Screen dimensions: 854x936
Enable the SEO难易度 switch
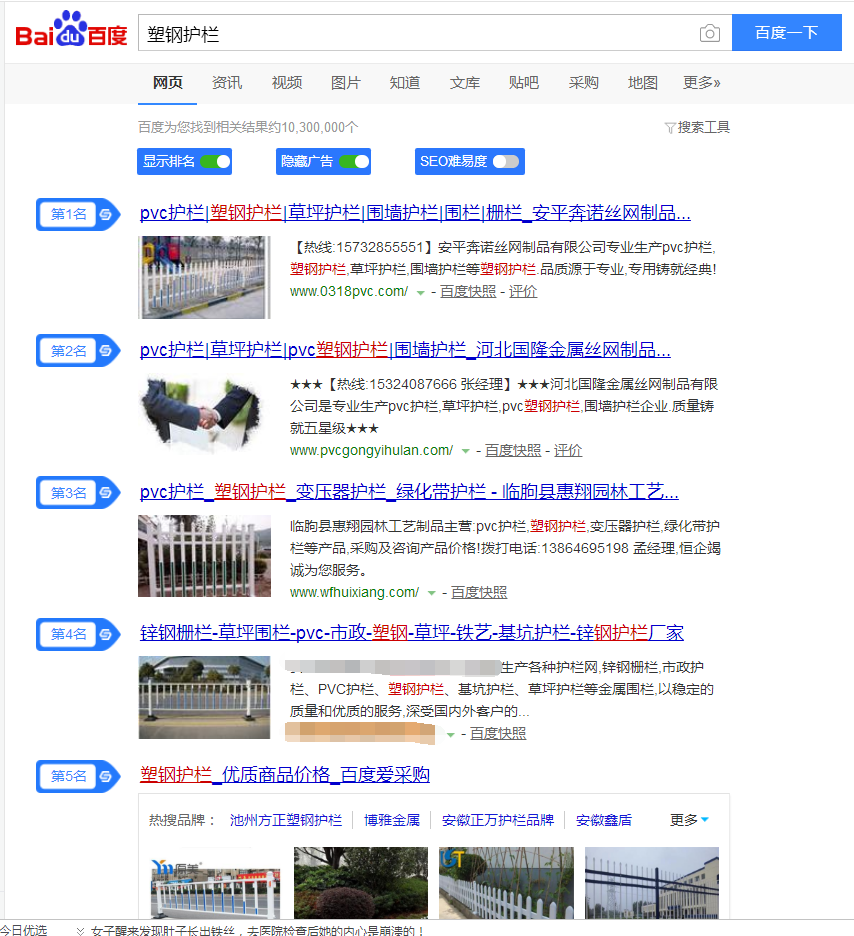tap(506, 162)
